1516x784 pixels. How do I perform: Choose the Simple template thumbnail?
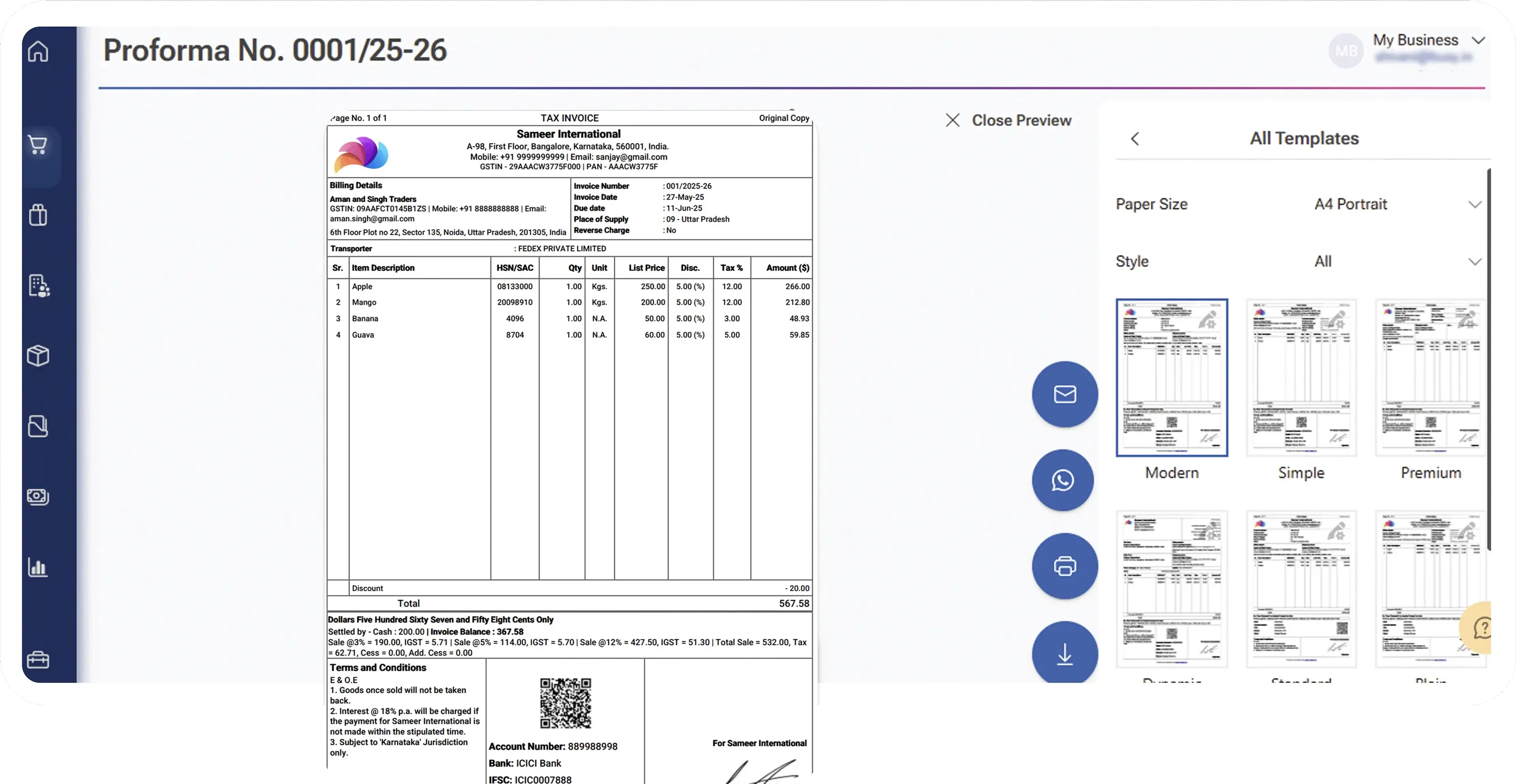point(1301,378)
